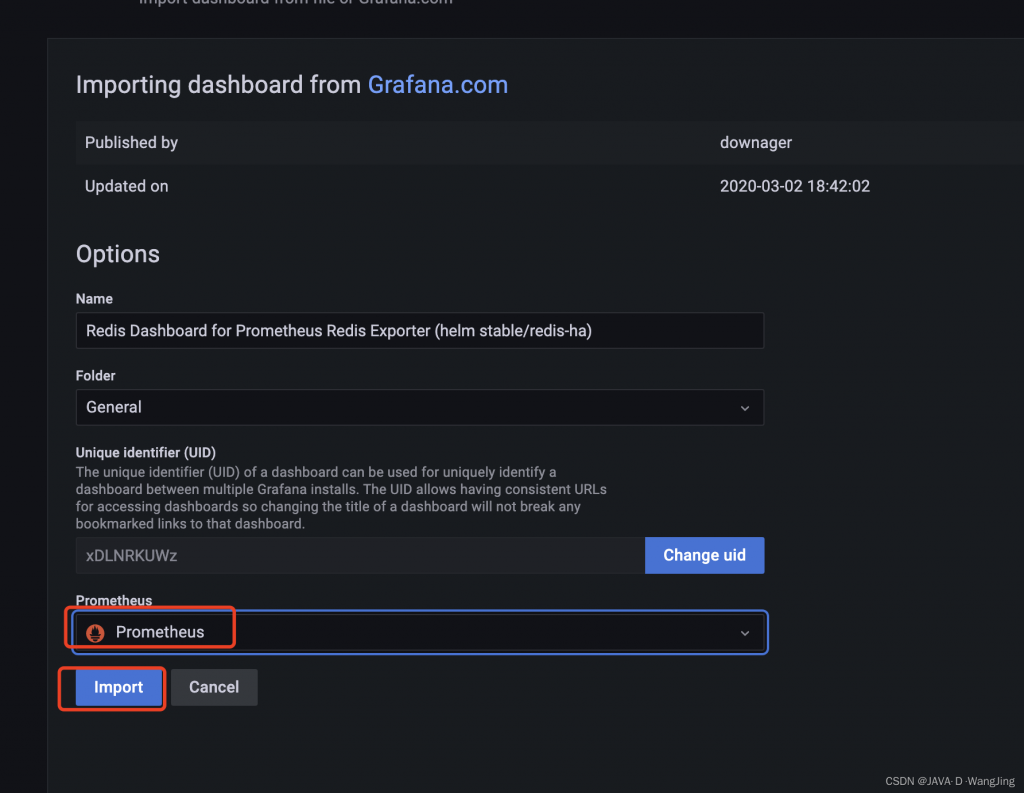The image size is (1024, 793).
Task: Click the Unique identifier (UID) label
Action: tap(146, 453)
